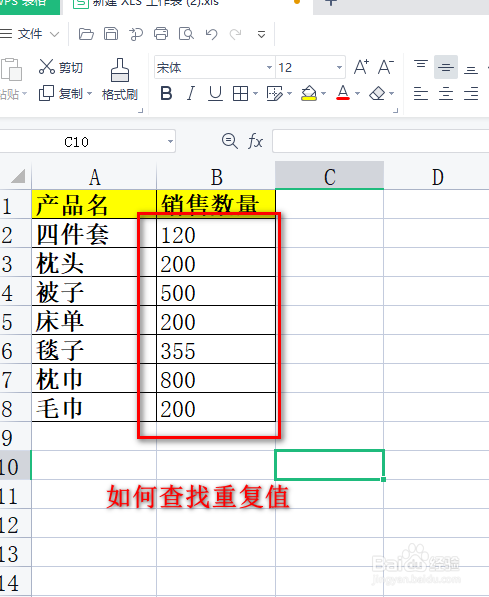Open the clipboard group dialog launcher
The width and height of the screenshot is (489, 597).
click(141, 110)
